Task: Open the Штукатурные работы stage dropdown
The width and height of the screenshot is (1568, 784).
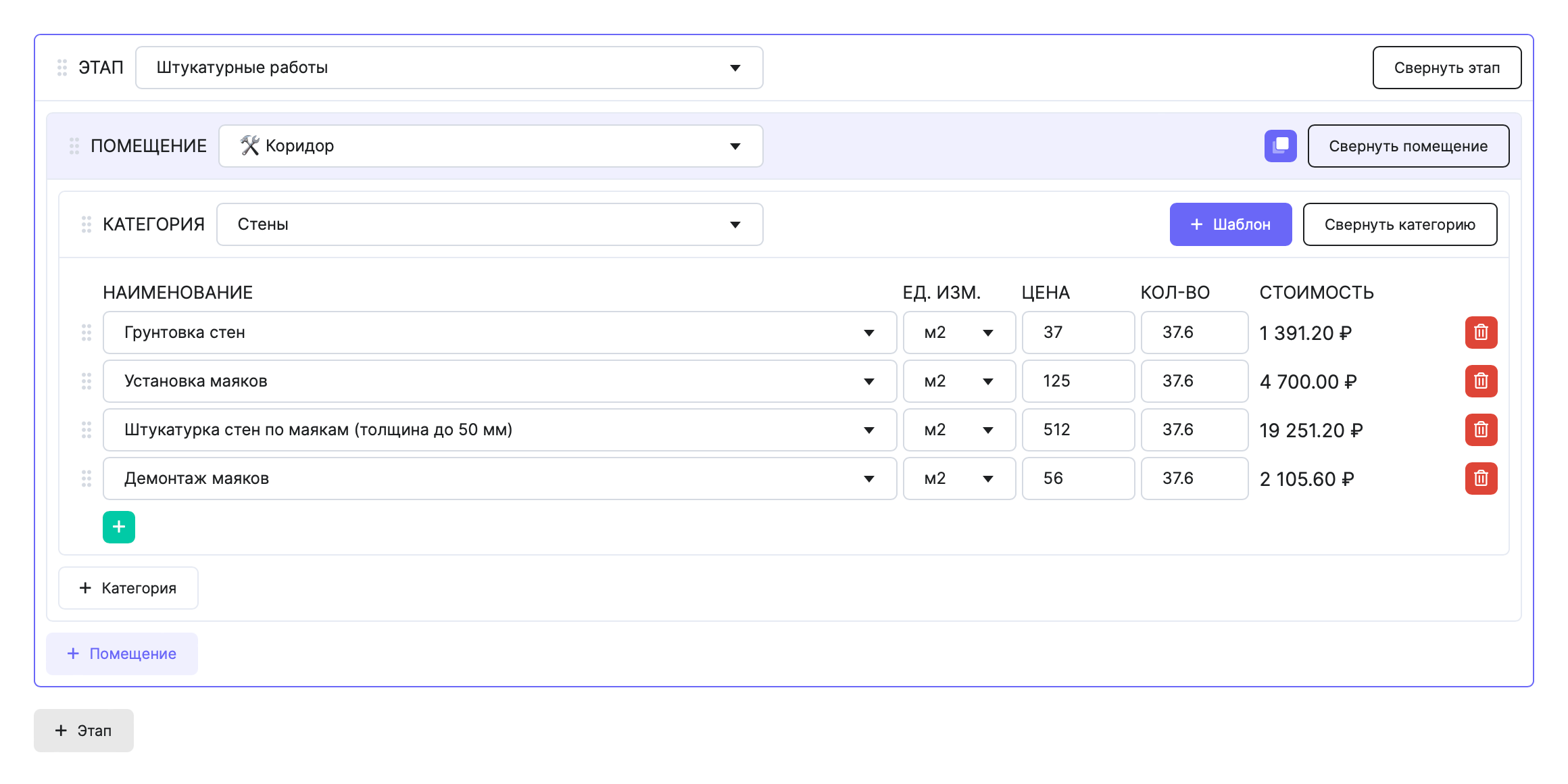Action: pos(449,68)
